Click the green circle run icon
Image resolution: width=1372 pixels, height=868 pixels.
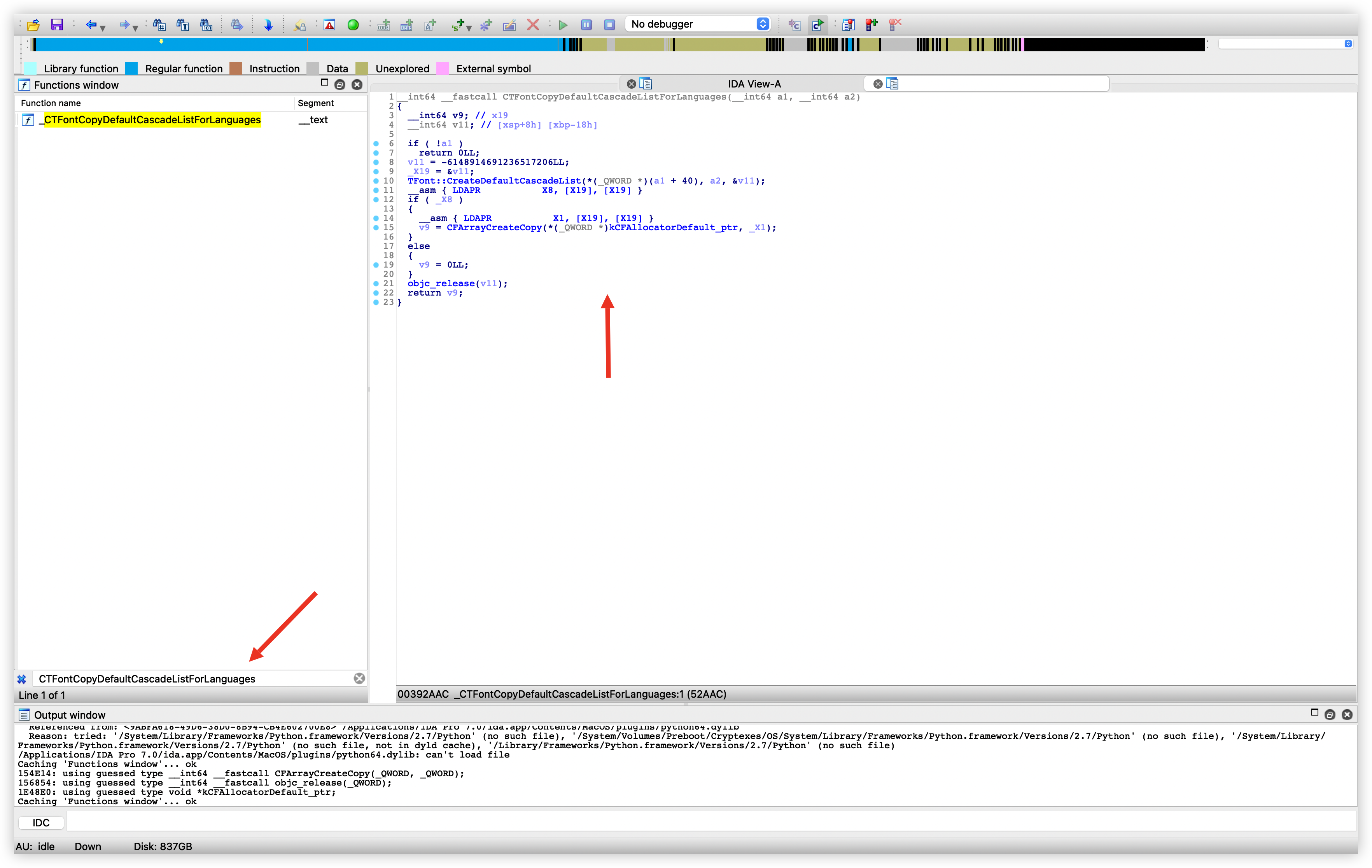click(353, 24)
